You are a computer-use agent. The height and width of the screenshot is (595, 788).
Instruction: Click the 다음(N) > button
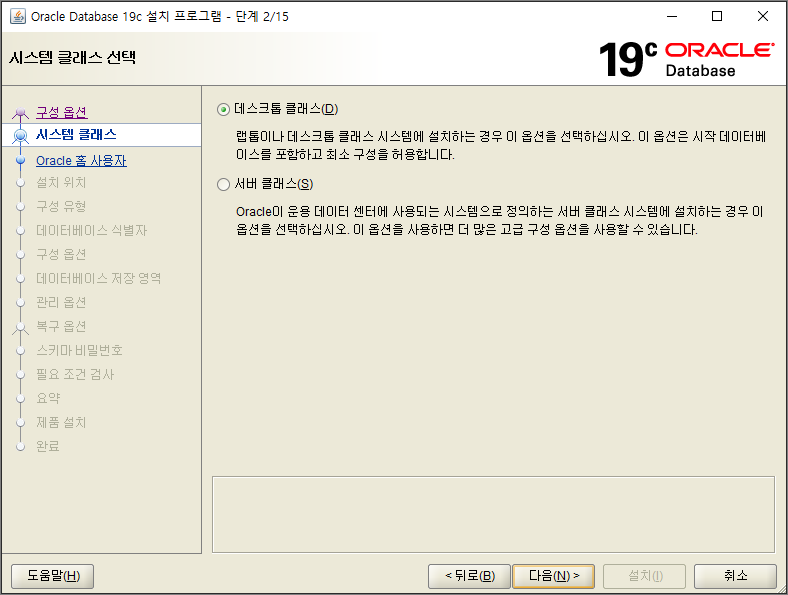(x=553, y=576)
